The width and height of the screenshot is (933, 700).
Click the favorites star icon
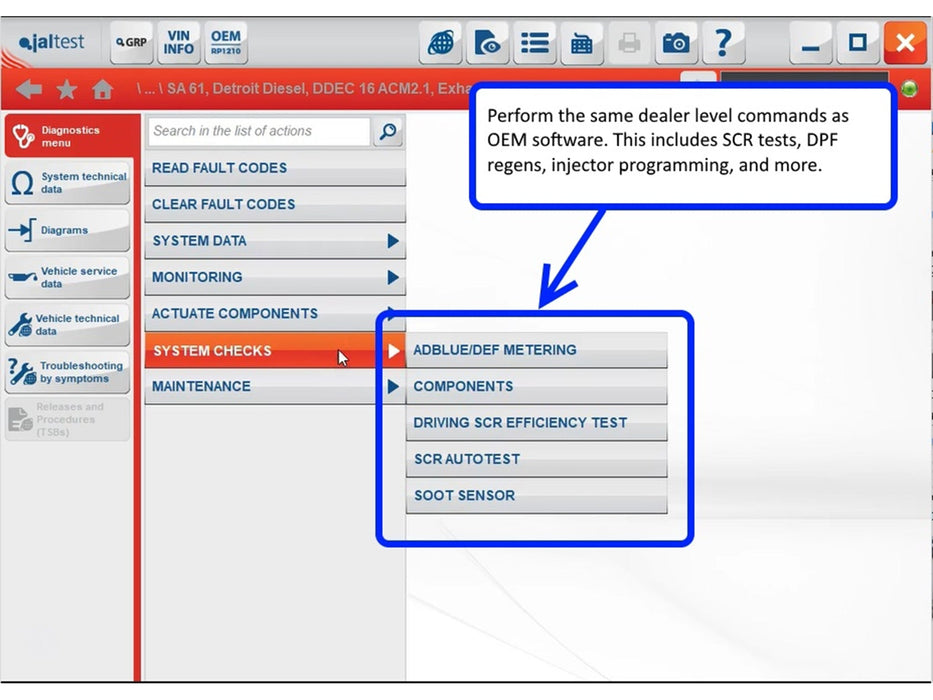(67, 89)
